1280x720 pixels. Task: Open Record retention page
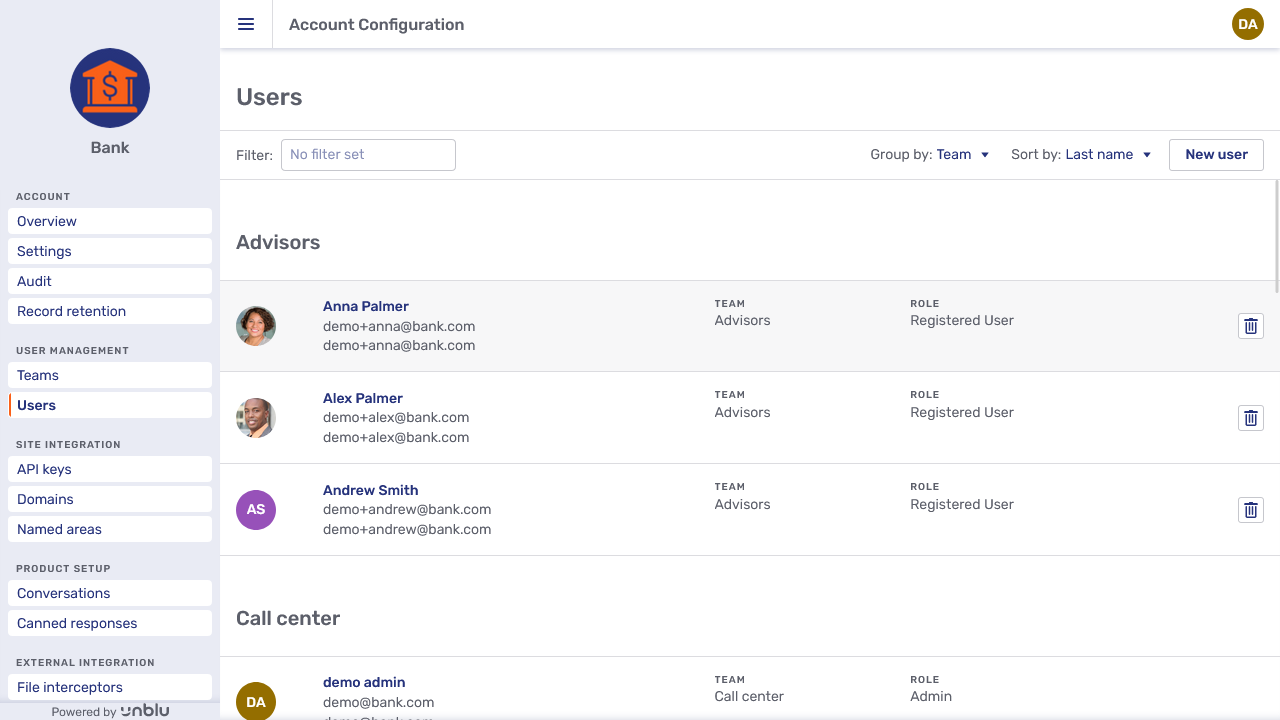coord(110,311)
